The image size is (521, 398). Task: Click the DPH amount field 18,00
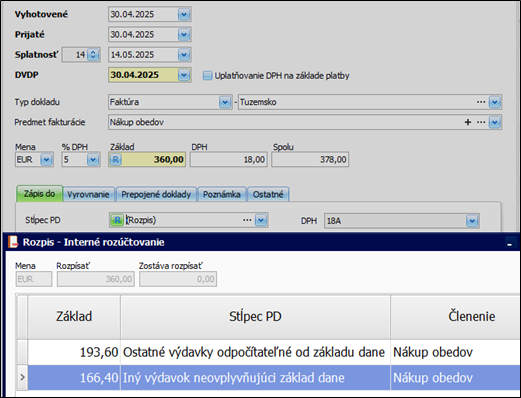click(229, 160)
